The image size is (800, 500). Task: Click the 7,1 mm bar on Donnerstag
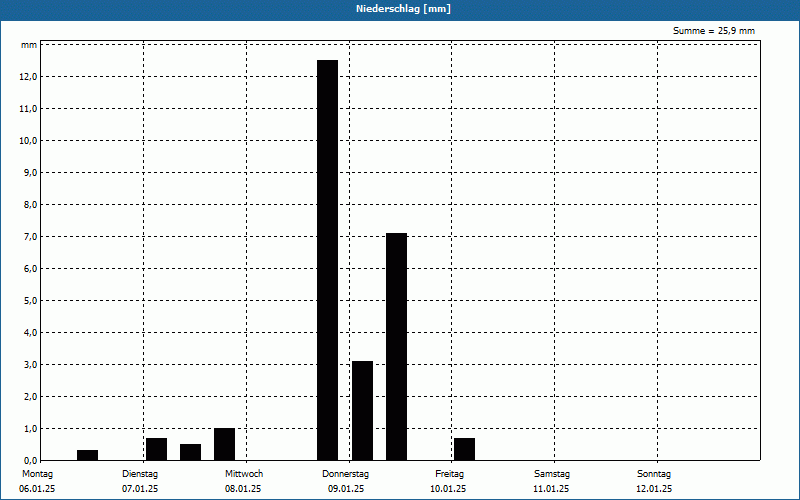coord(396,347)
